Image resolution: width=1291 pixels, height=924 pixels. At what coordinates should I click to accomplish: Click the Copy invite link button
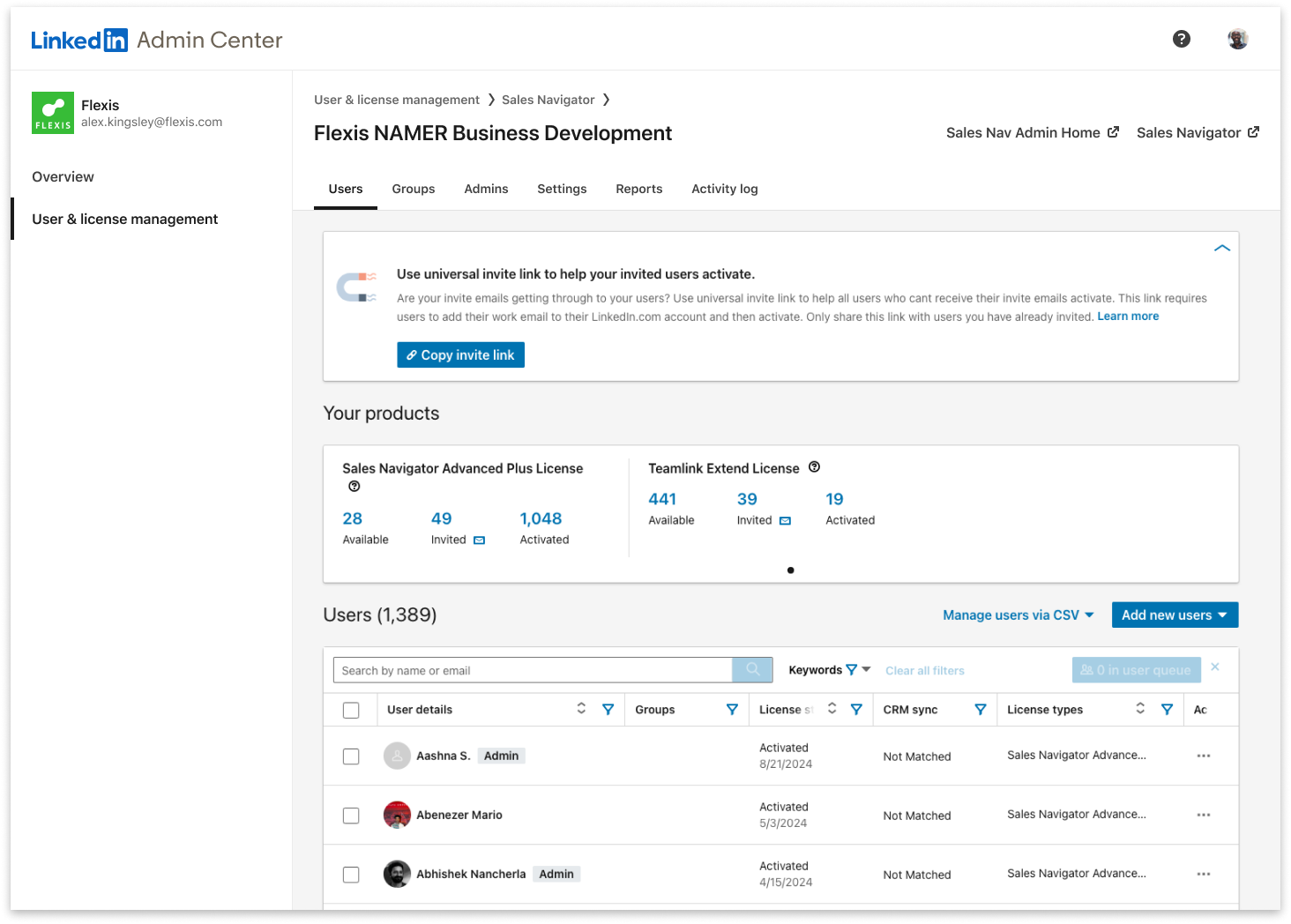pos(460,354)
